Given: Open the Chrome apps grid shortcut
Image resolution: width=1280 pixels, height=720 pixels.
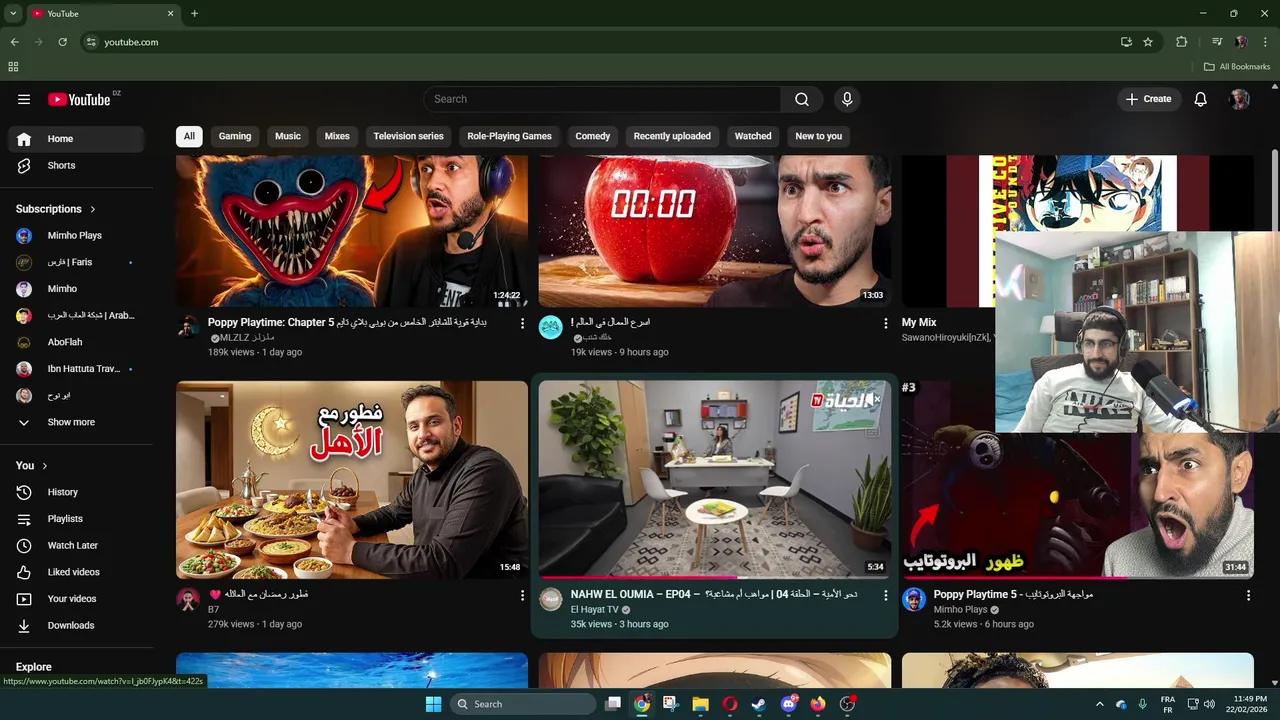Looking at the screenshot, I should pyautogui.click(x=13, y=67).
